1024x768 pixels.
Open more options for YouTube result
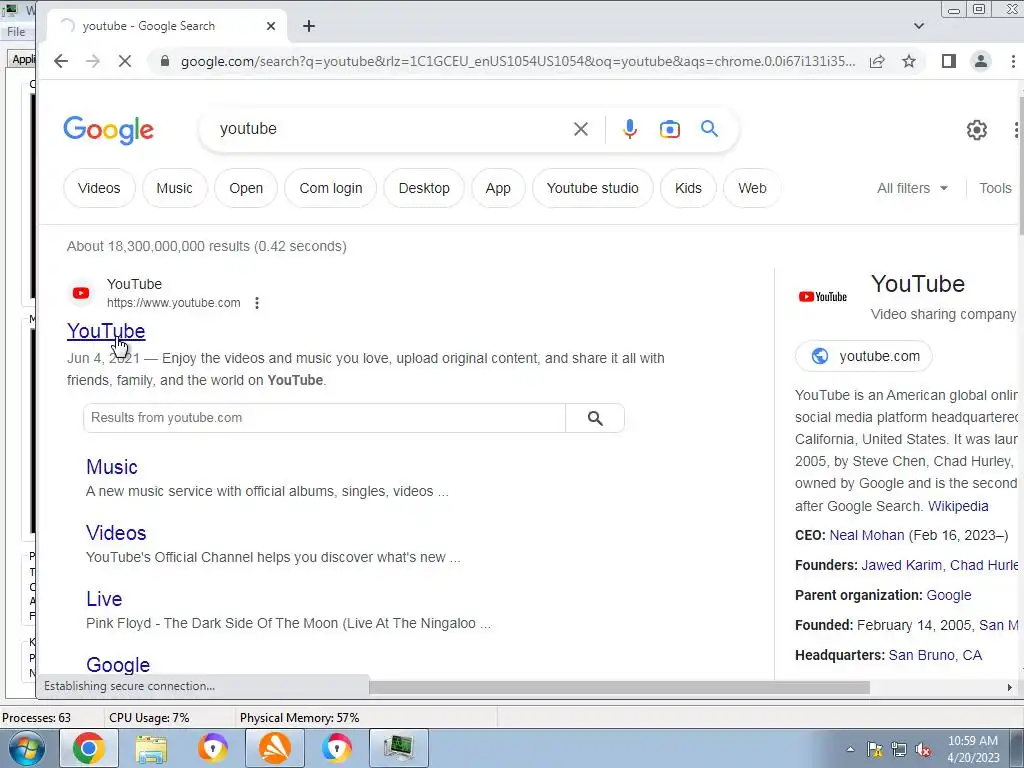257,303
